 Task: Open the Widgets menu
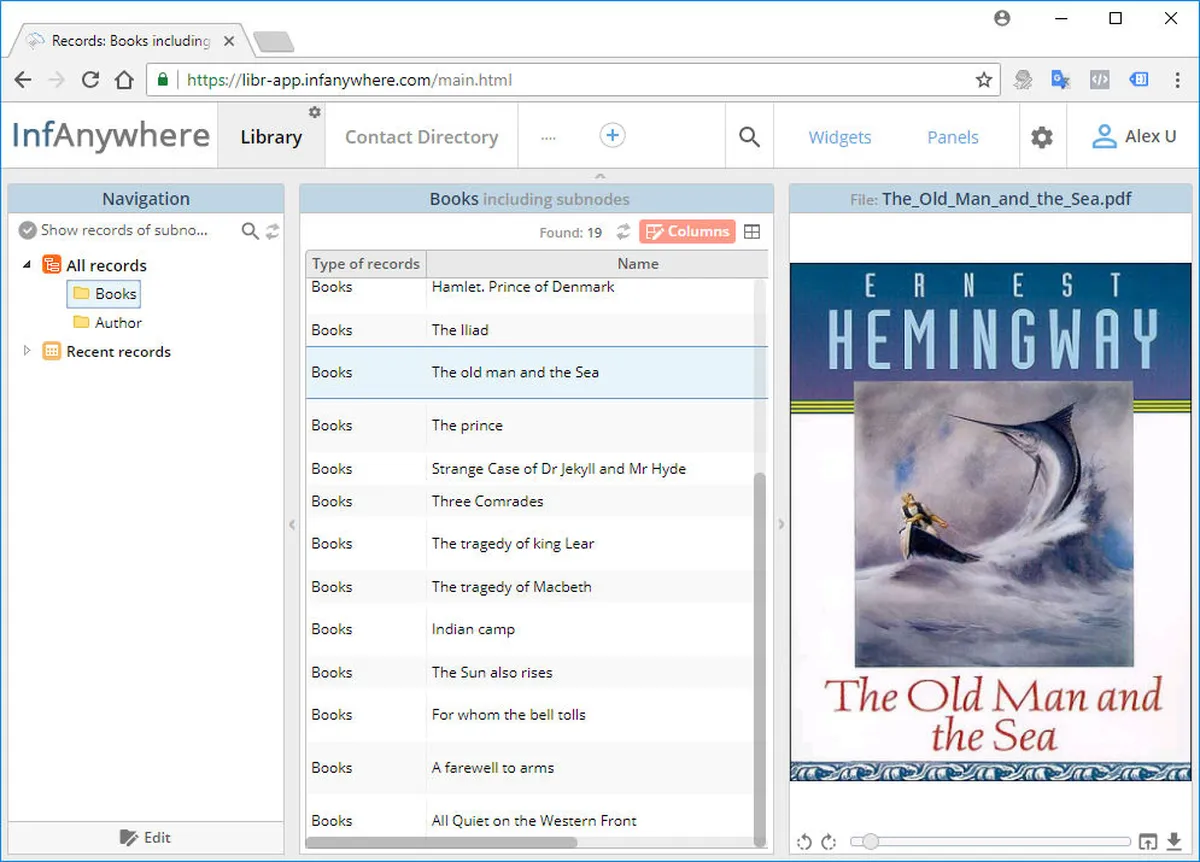click(x=840, y=137)
